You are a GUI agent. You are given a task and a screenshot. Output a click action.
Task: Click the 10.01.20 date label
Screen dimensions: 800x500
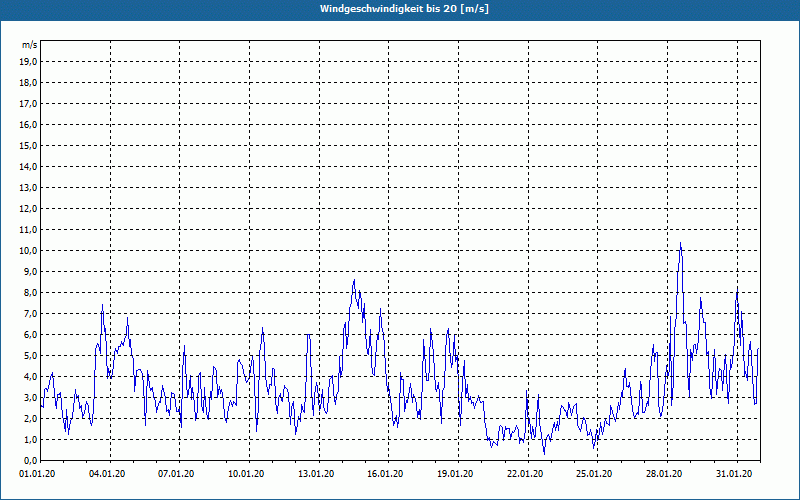(x=246, y=473)
